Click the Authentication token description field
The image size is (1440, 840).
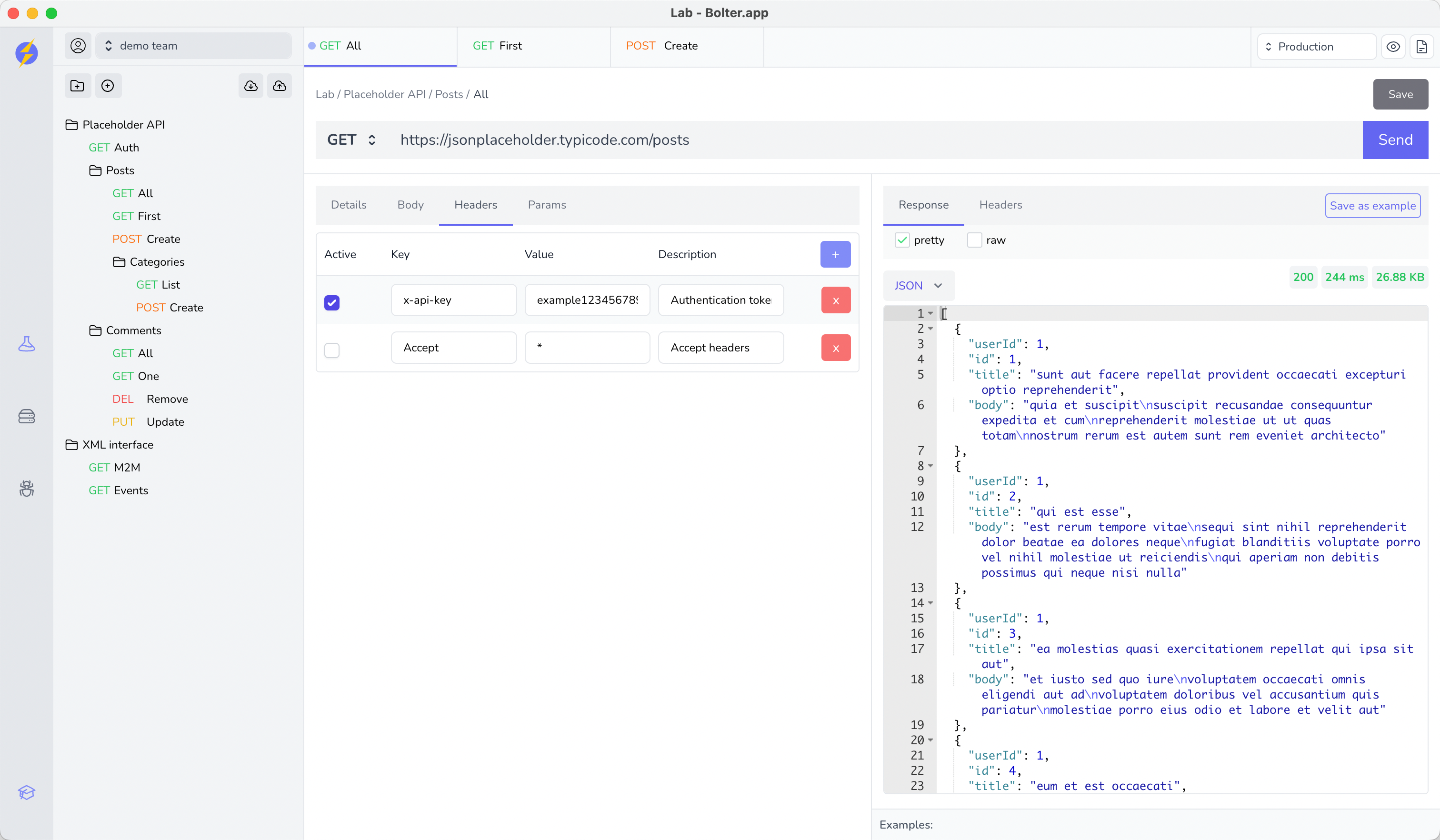tap(720, 300)
